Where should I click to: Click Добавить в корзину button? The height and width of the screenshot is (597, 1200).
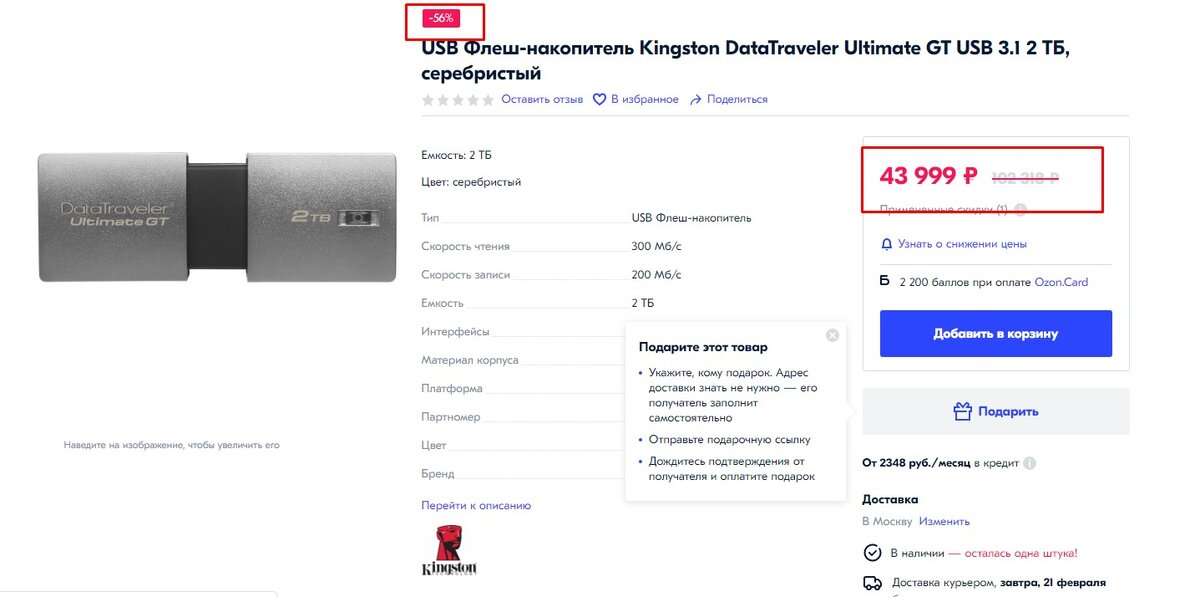[x=996, y=334]
